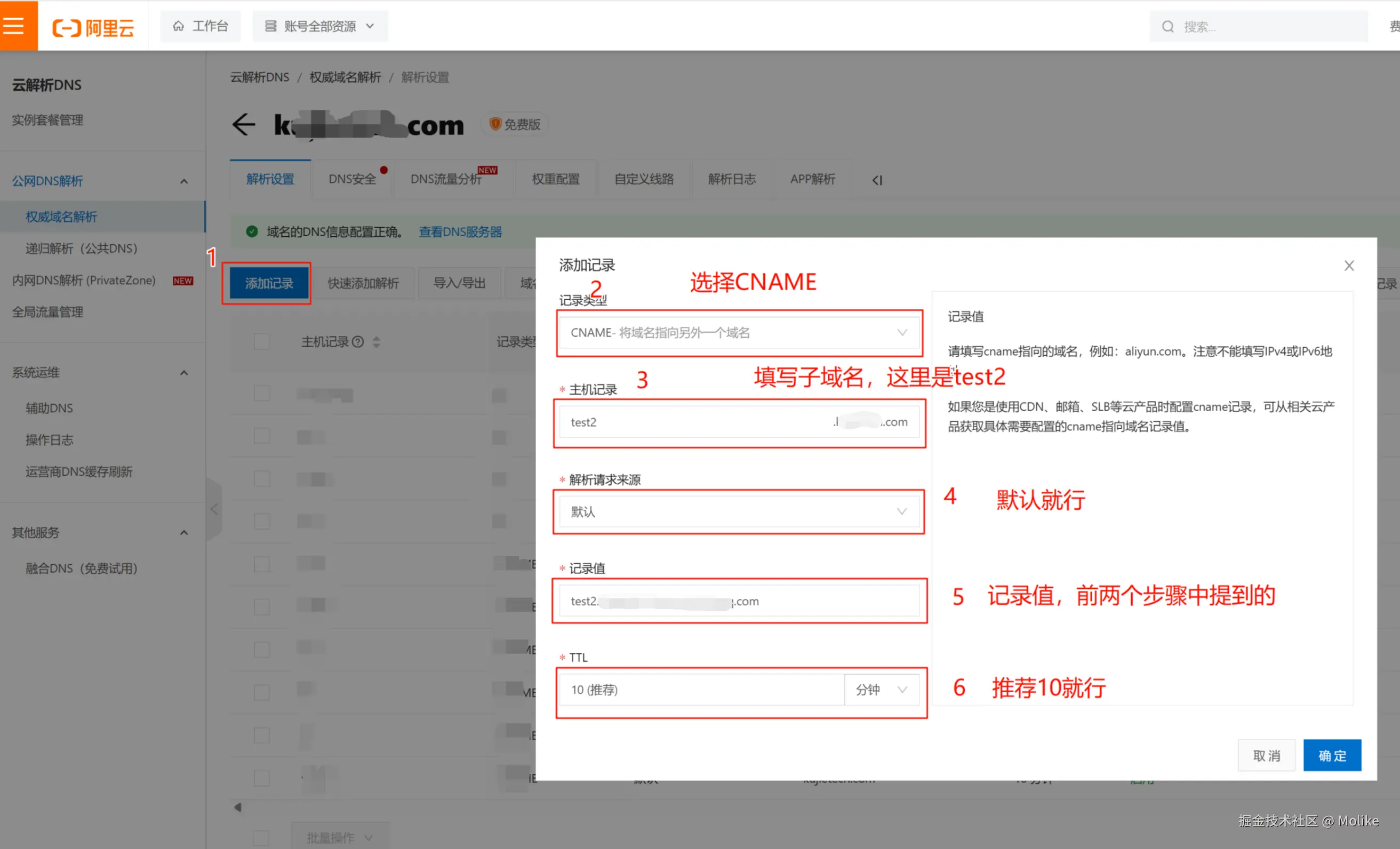This screenshot has width=1400, height=849.
Task: Click the search magnifier icon
Action: tap(1167, 27)
